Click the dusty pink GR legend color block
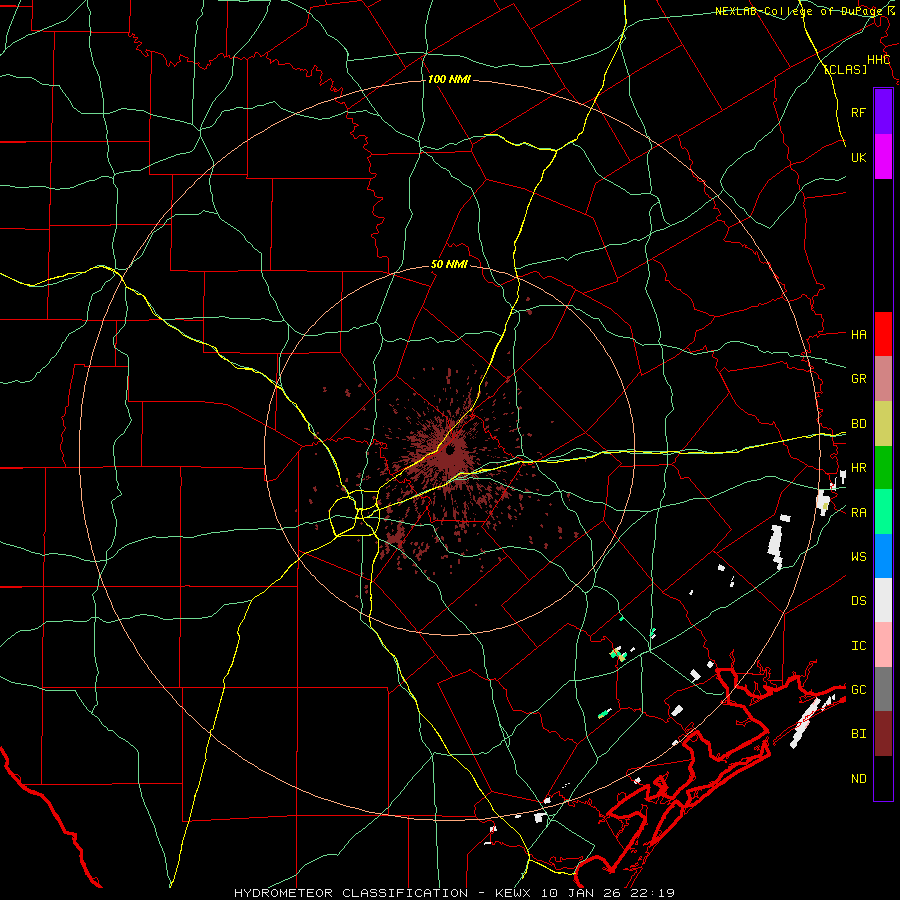 [883, 379]
